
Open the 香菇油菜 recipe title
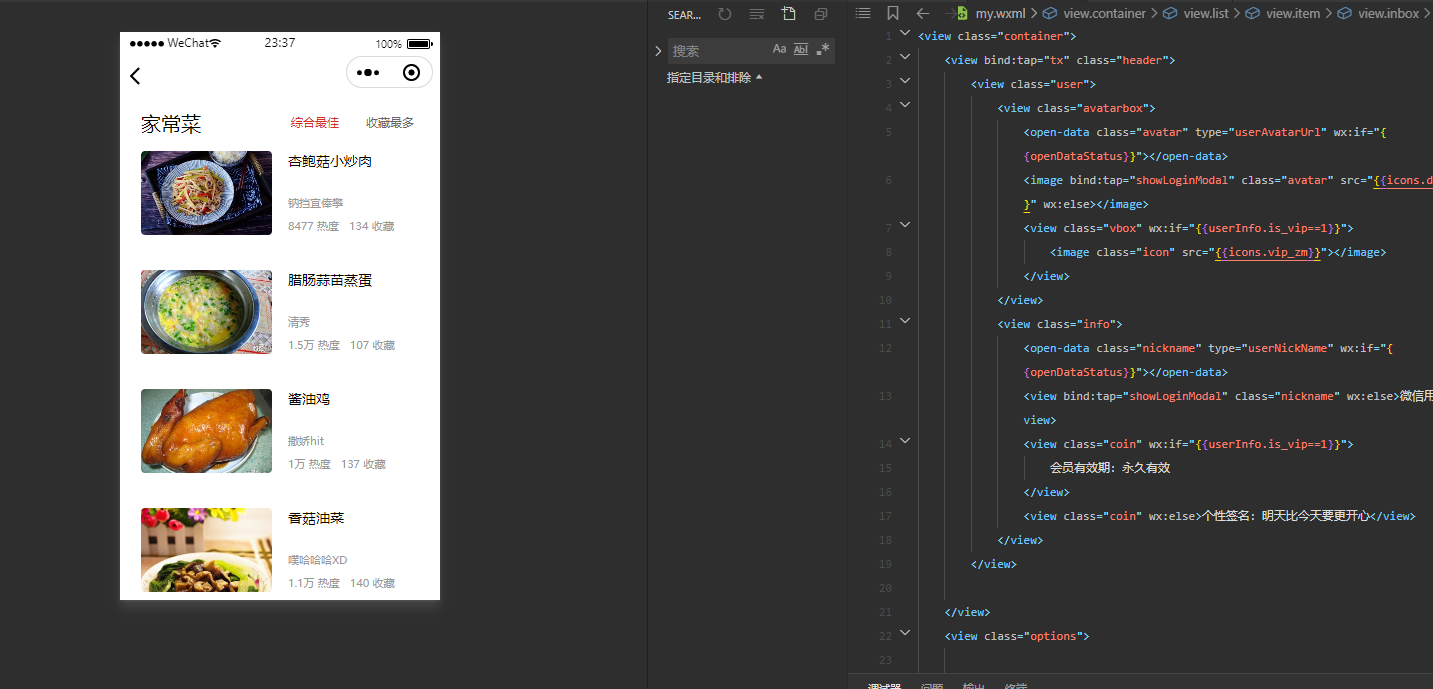pos(316,518)
